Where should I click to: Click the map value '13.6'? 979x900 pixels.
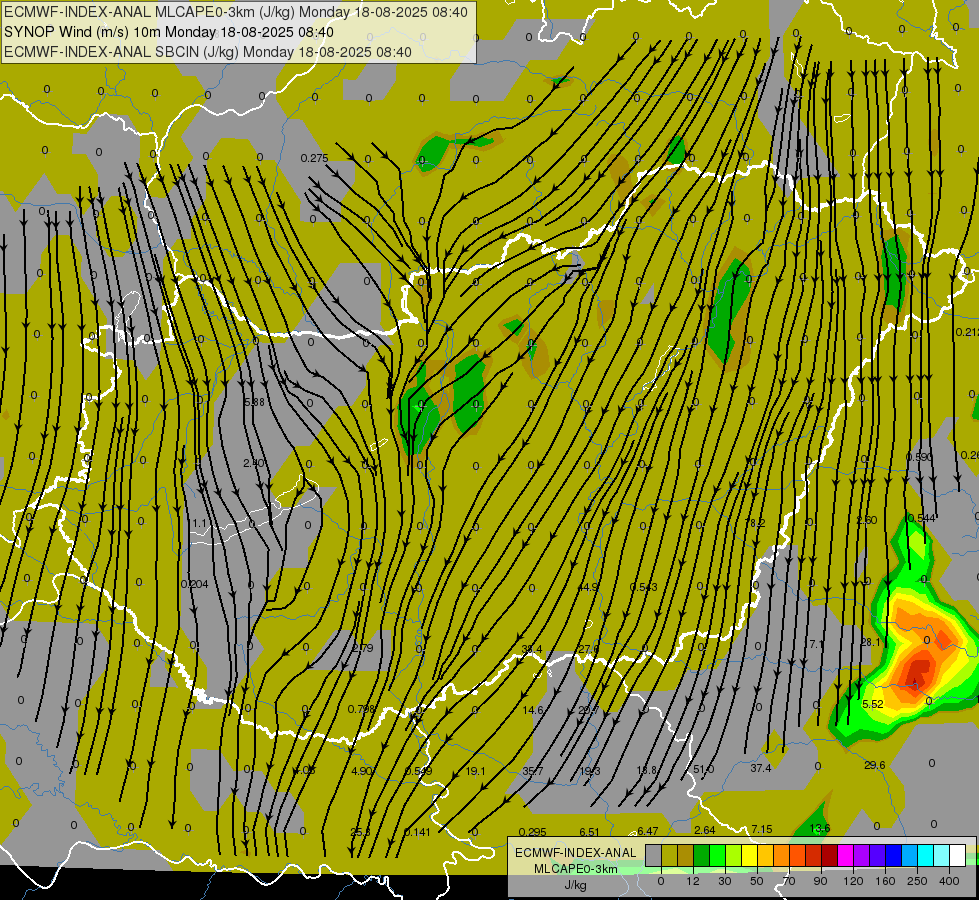tap(820, 828)
